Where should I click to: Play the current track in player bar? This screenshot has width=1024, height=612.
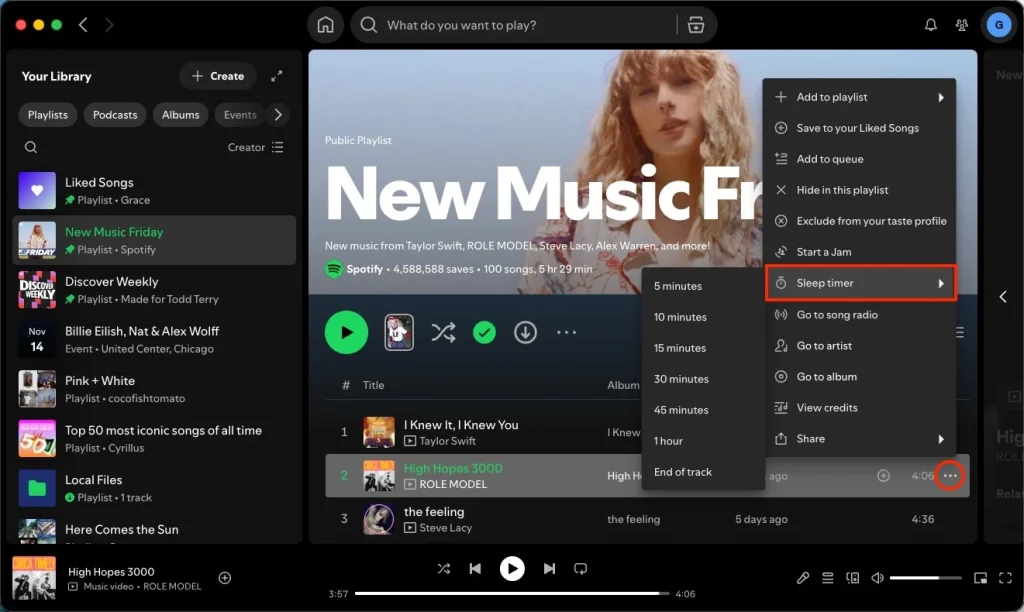click(512, 569)
